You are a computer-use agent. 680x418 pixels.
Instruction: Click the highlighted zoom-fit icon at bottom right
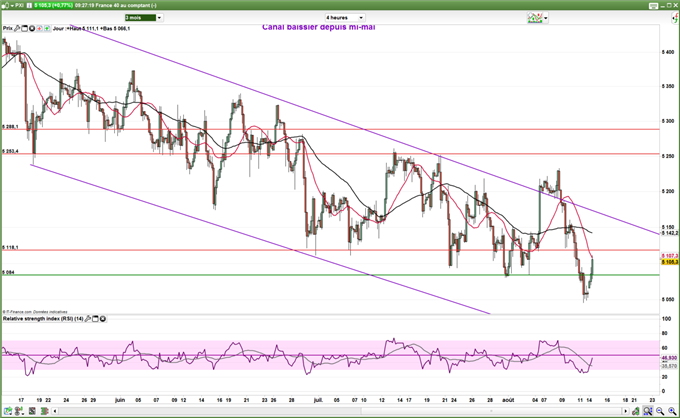(x=648, y=411)
